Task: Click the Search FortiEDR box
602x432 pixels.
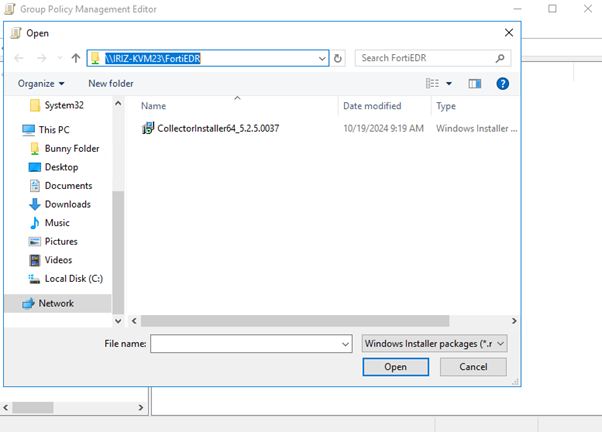Action: point(433,58)
